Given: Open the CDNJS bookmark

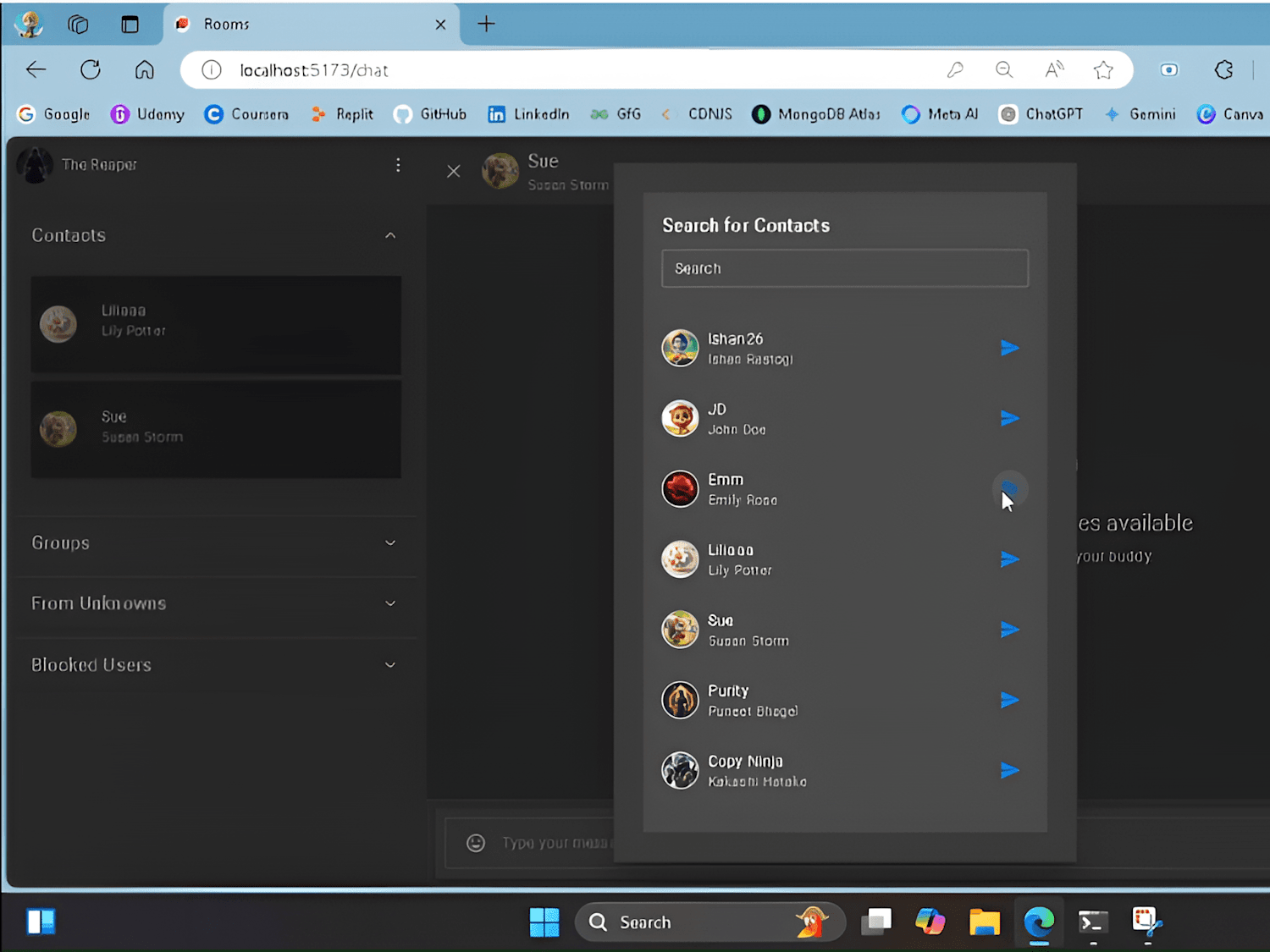Looking at the screenshot, I should pyautogui.click(x=698, y=114).
